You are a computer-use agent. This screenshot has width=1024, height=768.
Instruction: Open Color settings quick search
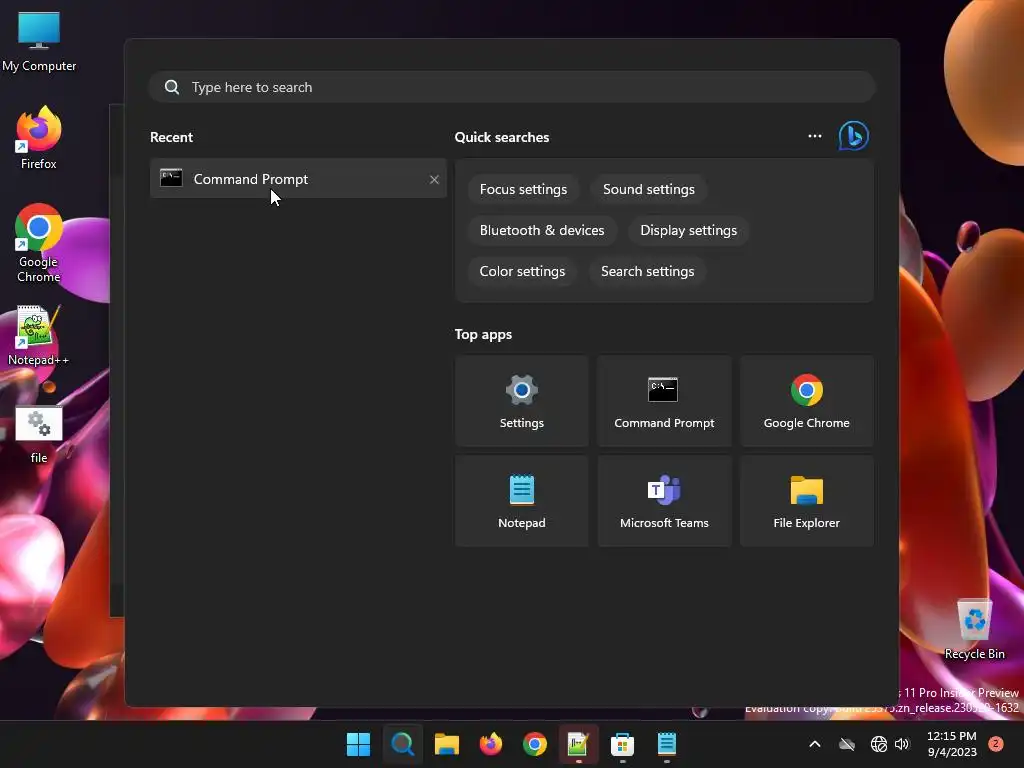coord(522,272)
